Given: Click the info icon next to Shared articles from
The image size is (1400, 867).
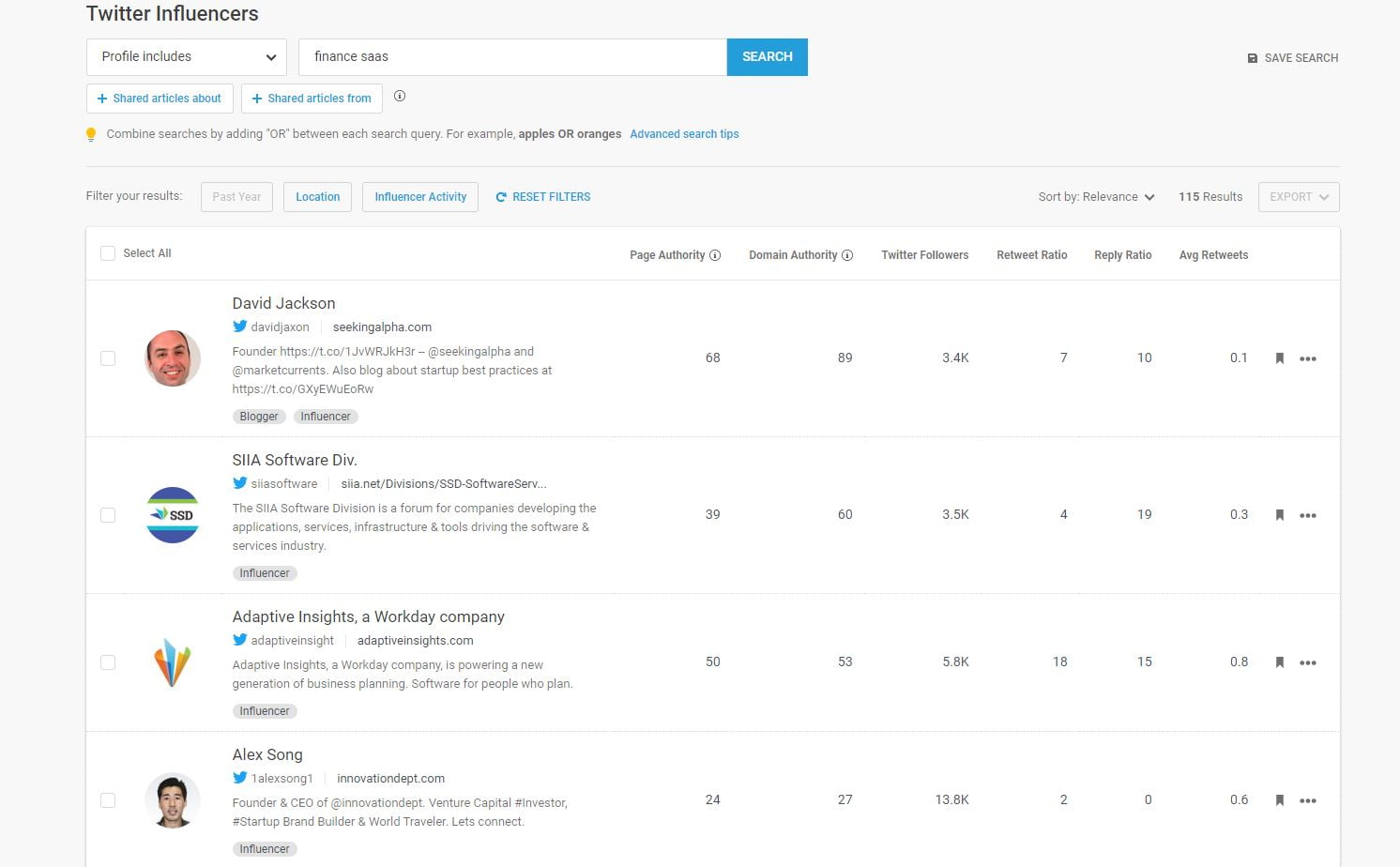Looking at the screenshot, I should tap(400, 96).
